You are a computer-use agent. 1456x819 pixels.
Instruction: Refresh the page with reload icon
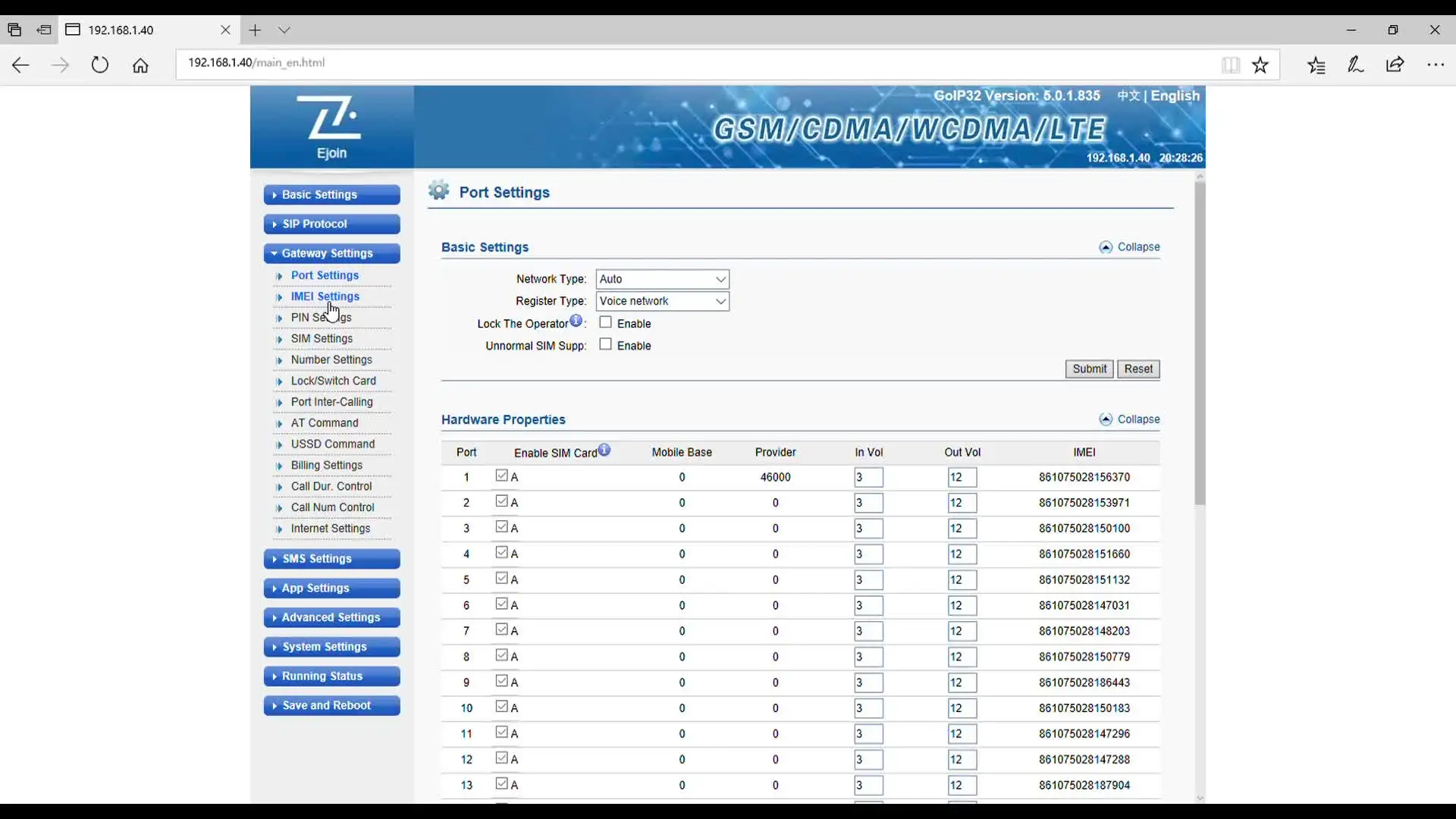(x=99, y=65)
